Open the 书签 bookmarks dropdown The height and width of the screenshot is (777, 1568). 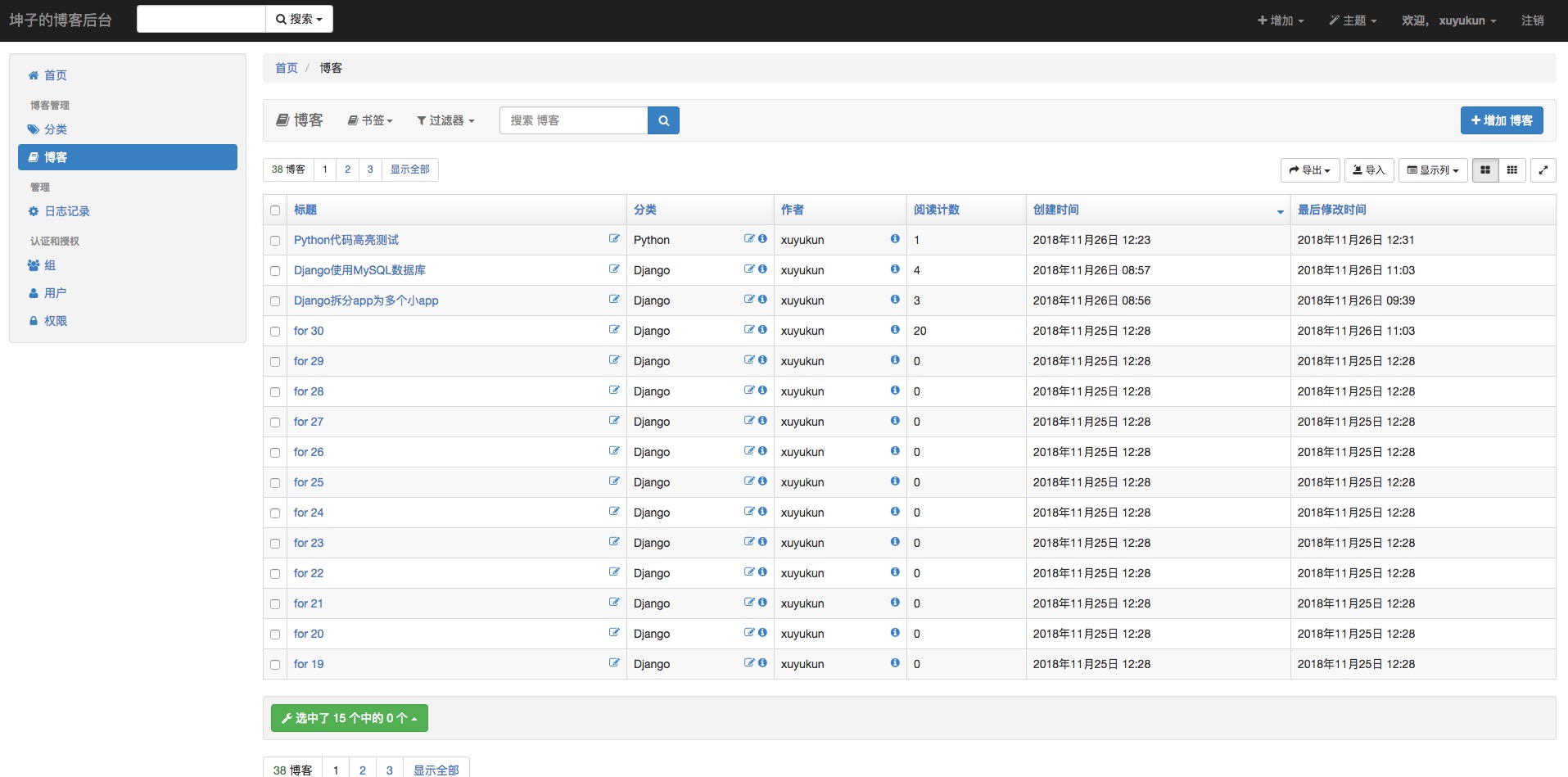(x=370, y=120)
